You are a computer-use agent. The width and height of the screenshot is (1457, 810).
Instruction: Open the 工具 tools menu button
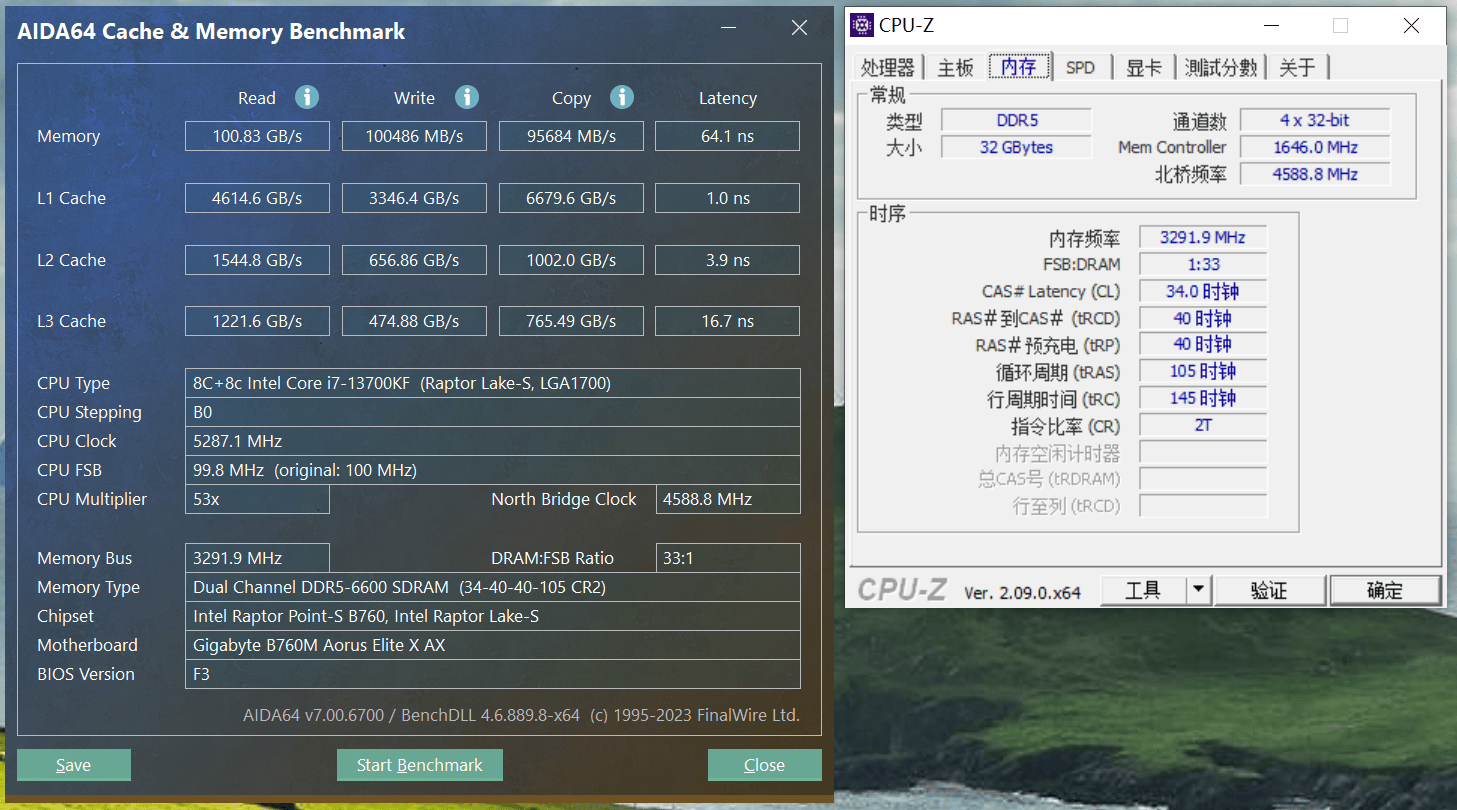click(1145, 590)
